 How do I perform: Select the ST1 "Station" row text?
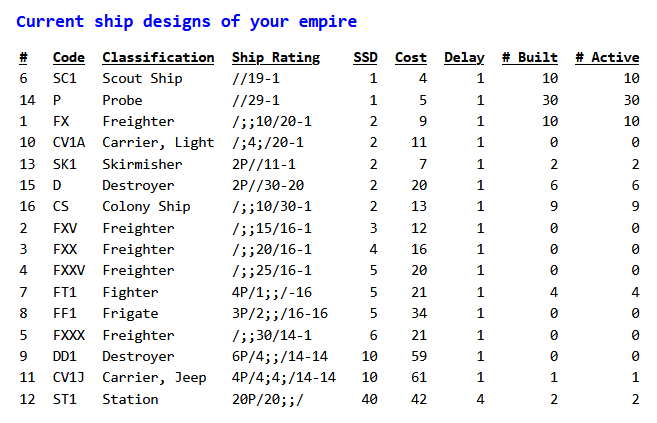click(x=130, y=399)
